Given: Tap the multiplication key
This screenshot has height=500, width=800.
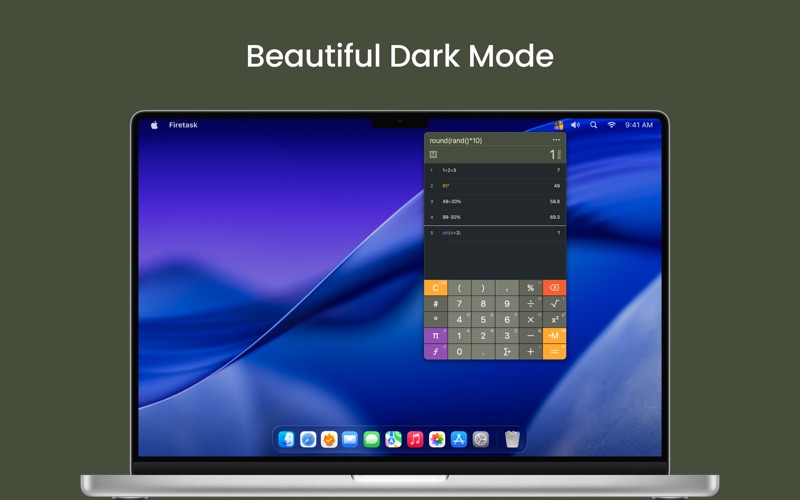Looking at the screenshot, I should tap(531, 319).
